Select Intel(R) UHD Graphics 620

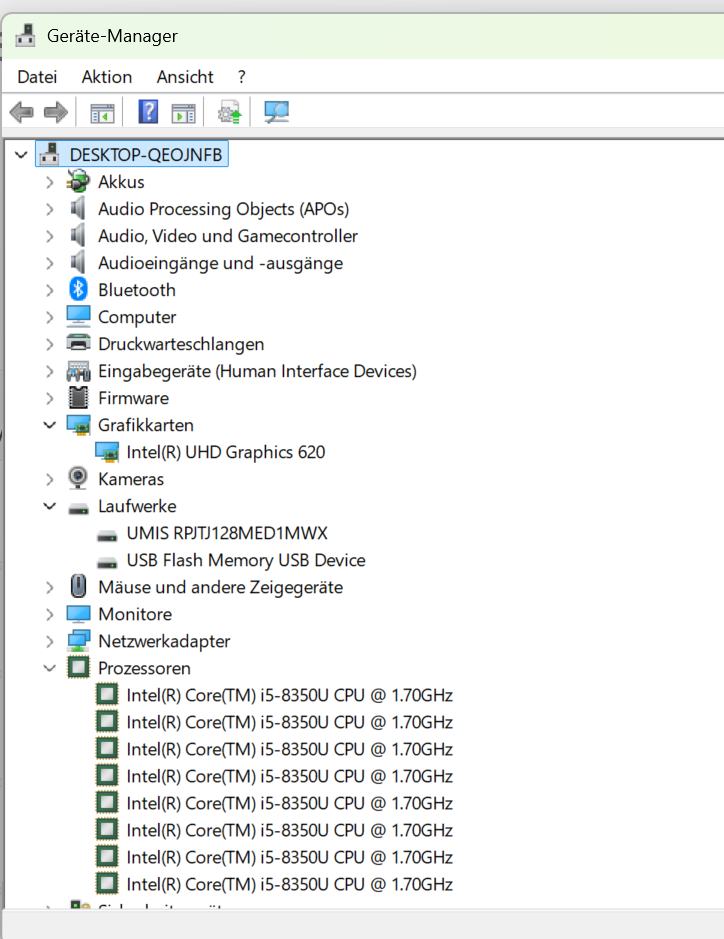[226, 453]
